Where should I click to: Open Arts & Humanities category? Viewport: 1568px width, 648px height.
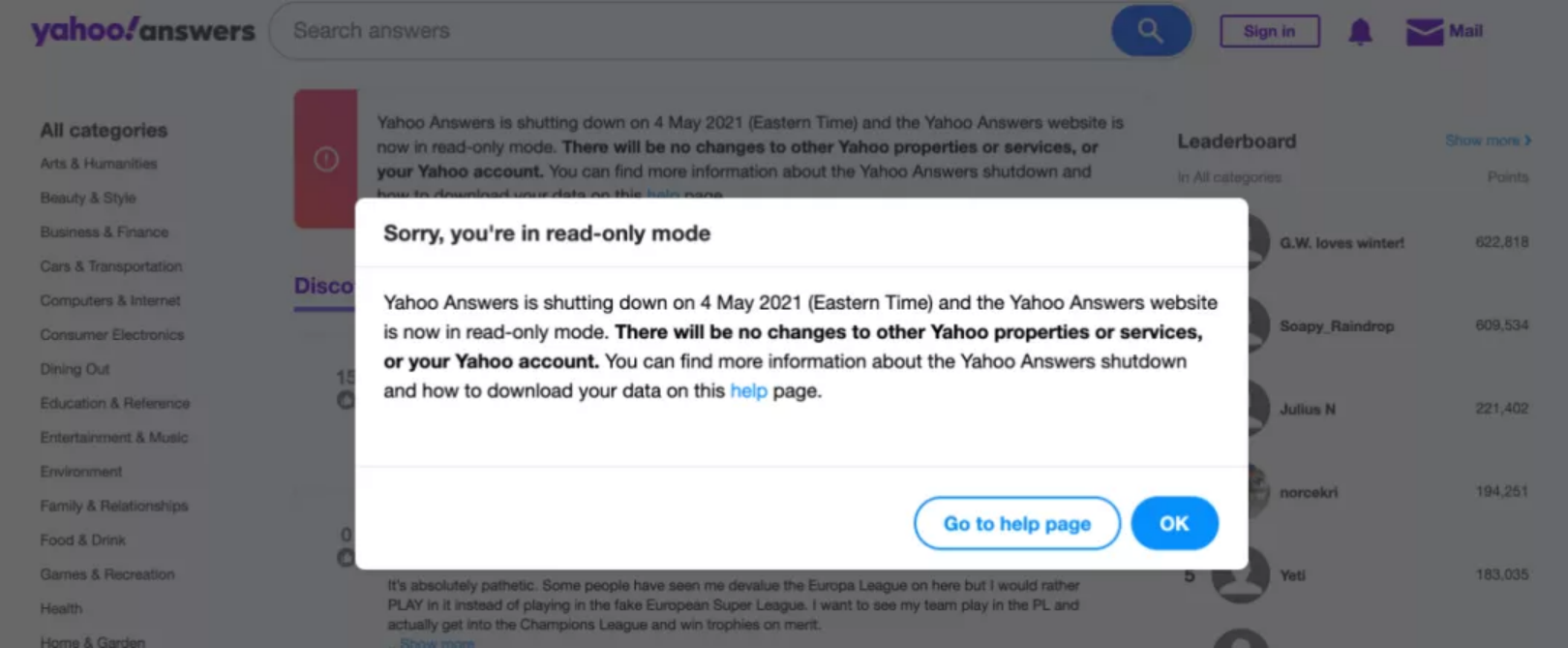(99, 164)
